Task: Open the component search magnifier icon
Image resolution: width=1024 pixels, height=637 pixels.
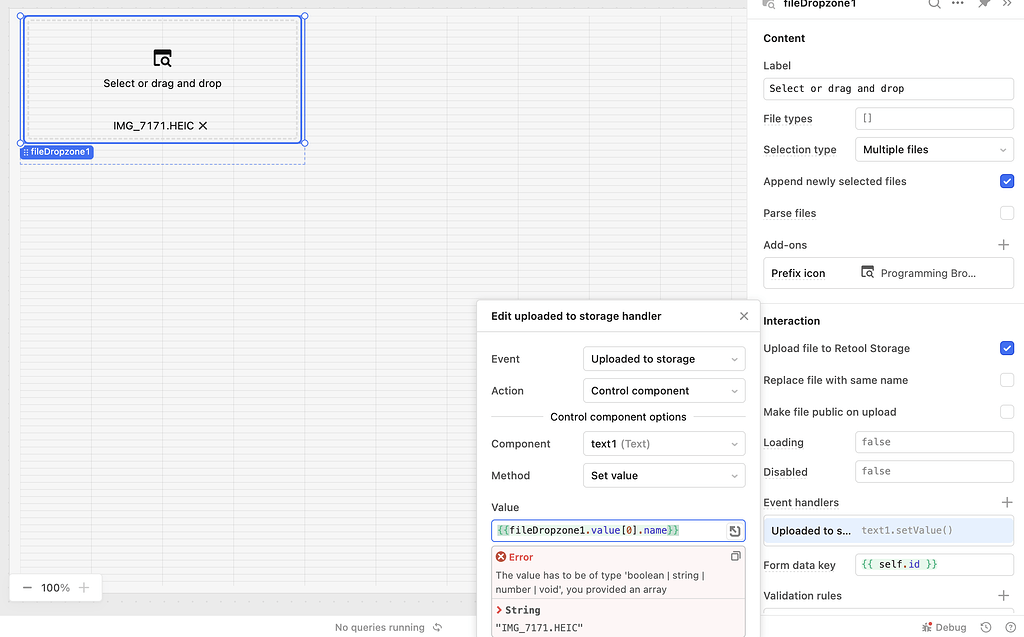Action: 934,5
